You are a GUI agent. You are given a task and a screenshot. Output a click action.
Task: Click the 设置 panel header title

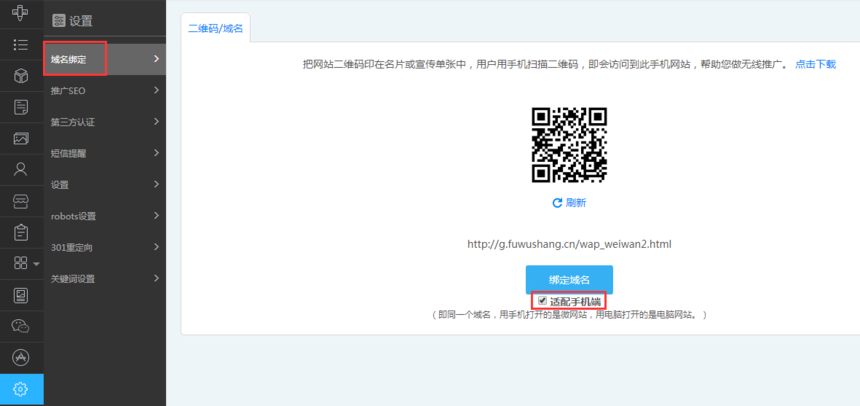(x=81, y=21)
